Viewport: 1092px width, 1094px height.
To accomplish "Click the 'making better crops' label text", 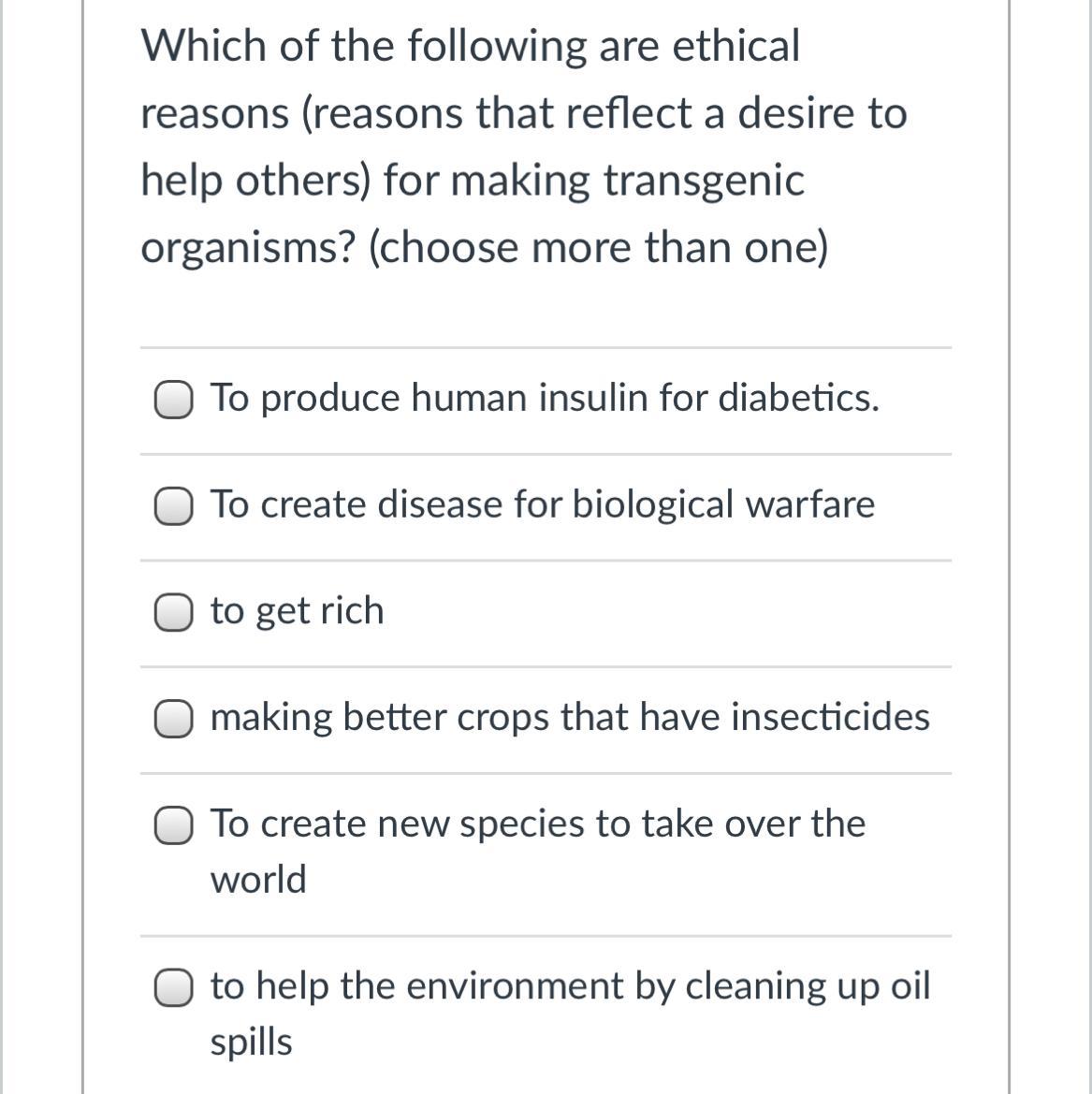I will 569,717.
